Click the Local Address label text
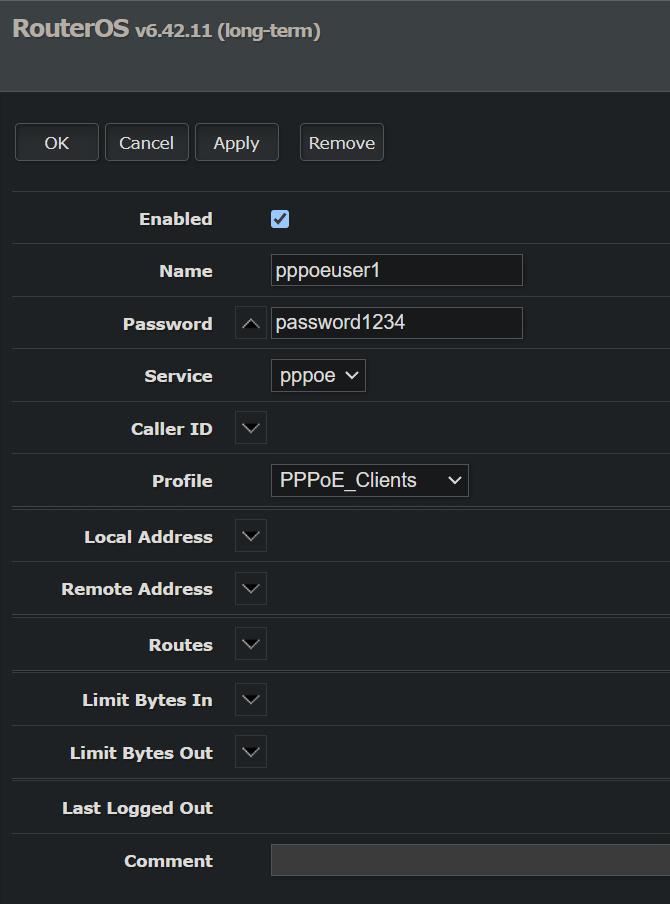670x904 pixels. click(148, 537)
